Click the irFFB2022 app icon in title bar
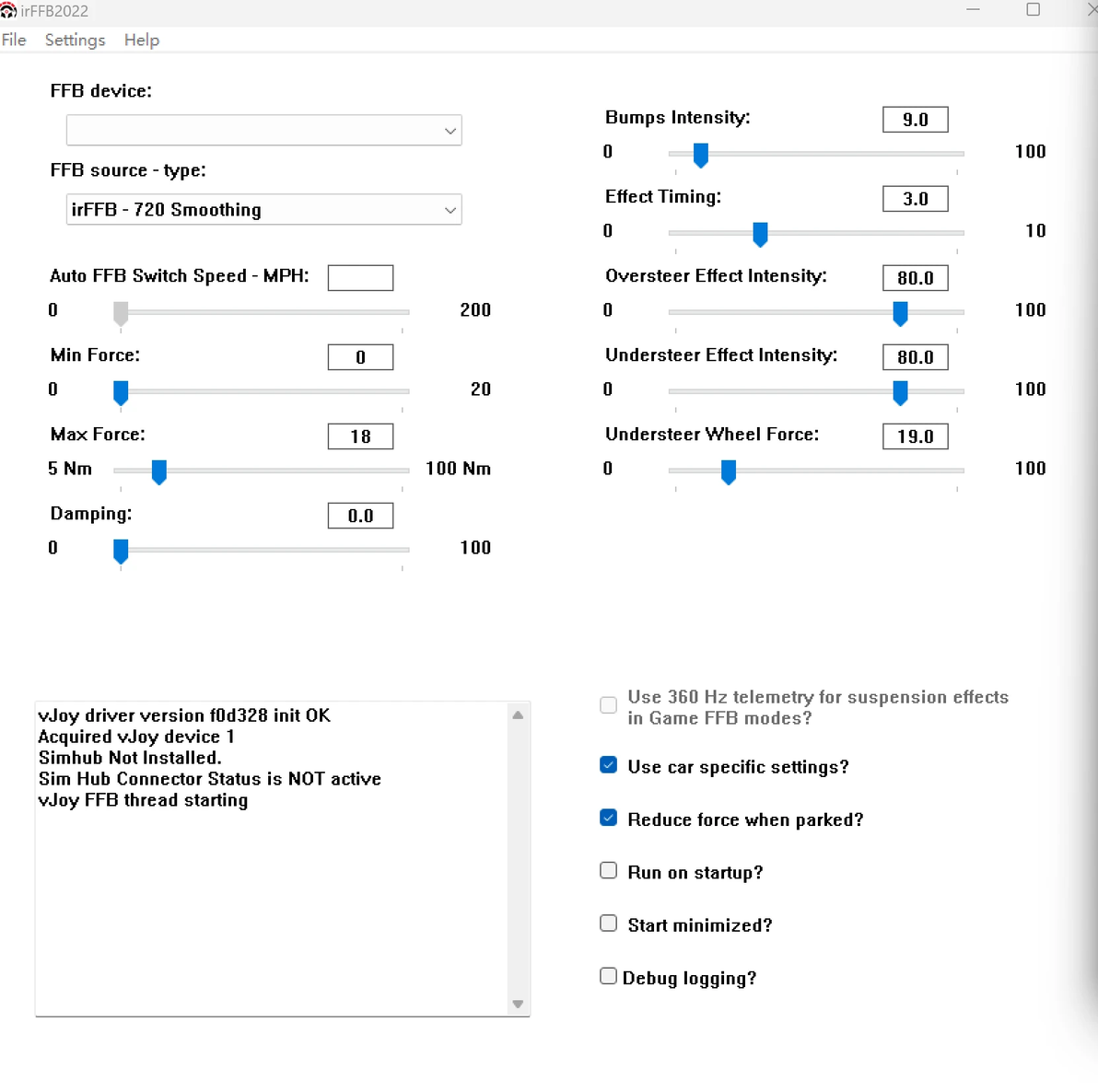 [8, 11]
